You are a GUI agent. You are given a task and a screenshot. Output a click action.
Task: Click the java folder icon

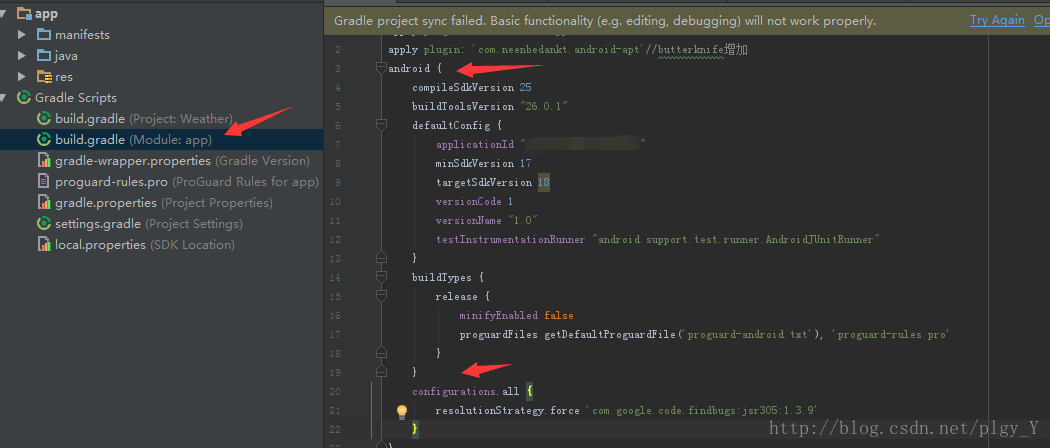(44, 55)
